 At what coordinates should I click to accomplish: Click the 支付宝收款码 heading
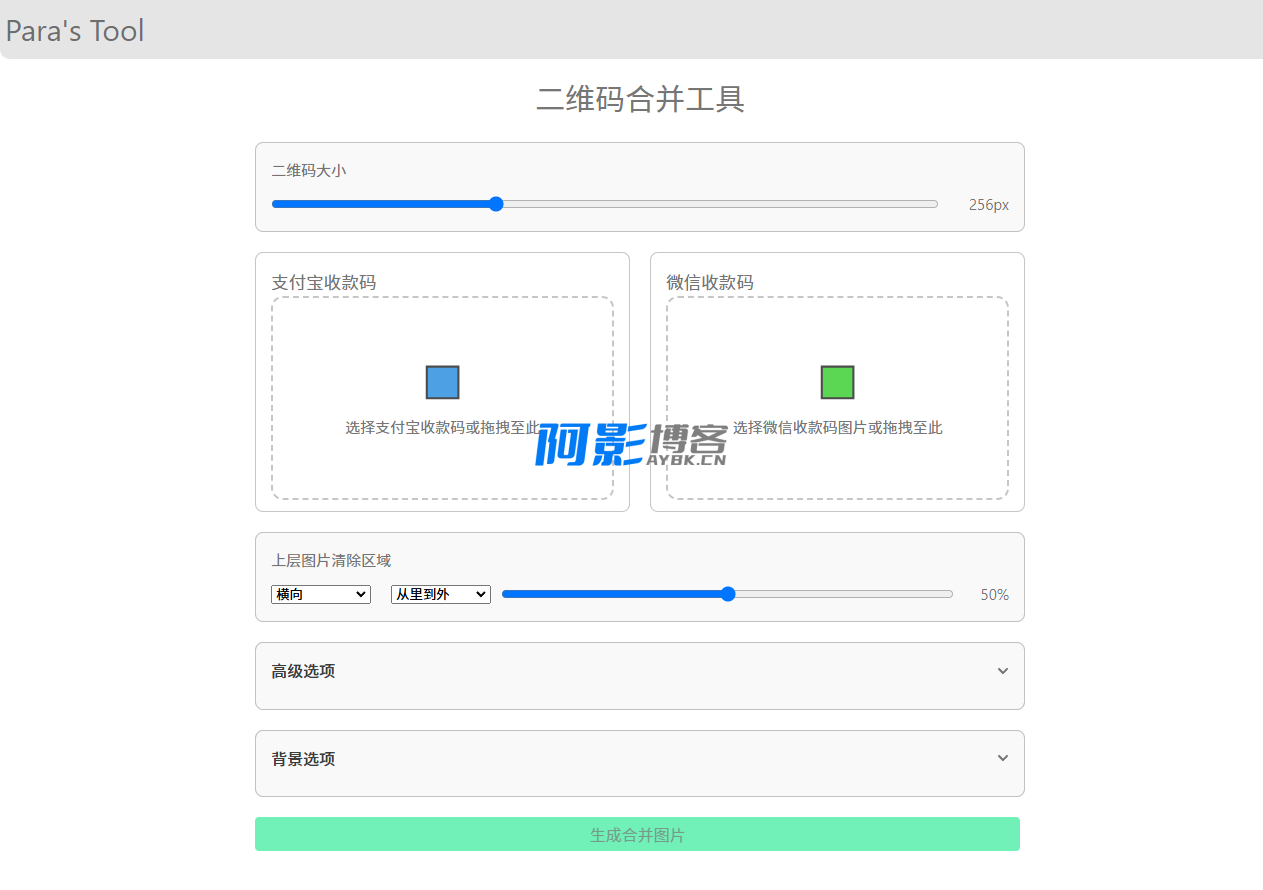click(x=324, y=283)
